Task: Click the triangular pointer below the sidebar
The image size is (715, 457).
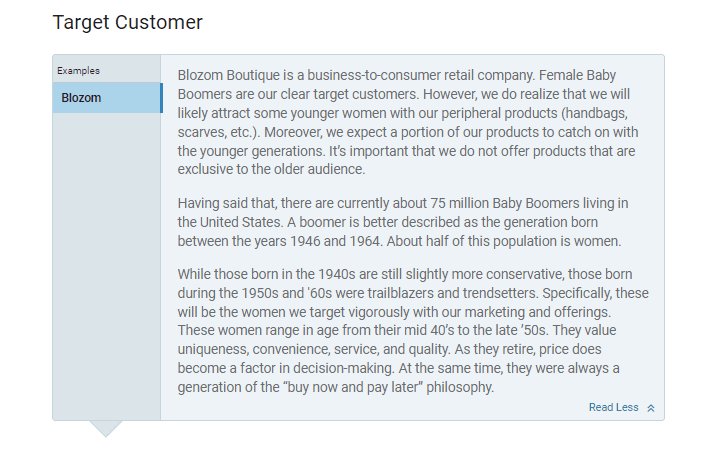Action: [106, 429]
